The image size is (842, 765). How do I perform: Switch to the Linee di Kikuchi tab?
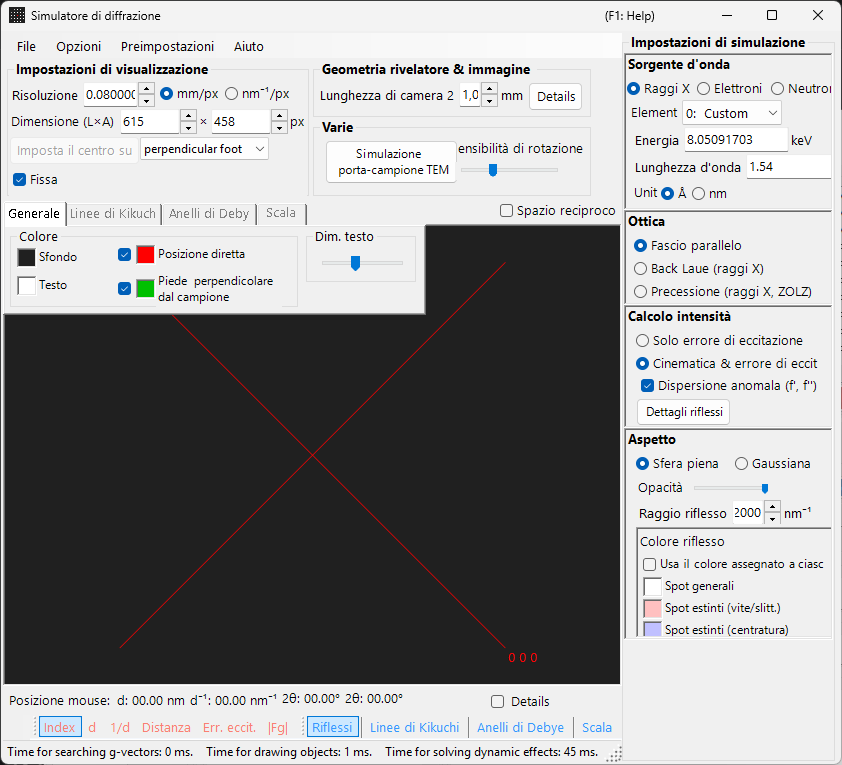click(113, 214)
